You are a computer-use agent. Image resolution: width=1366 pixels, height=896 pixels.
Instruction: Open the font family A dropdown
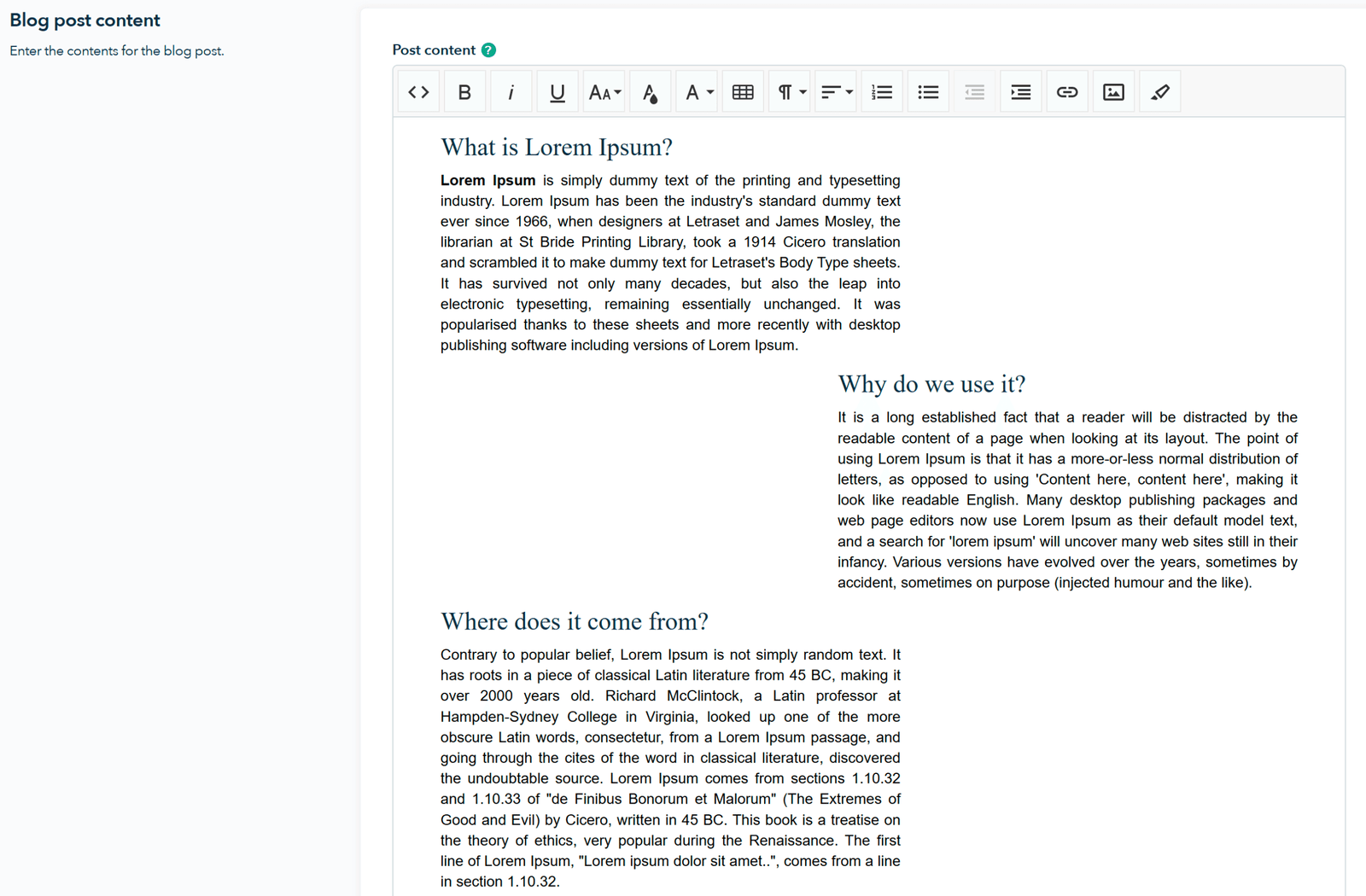click(x=697, y=92)
